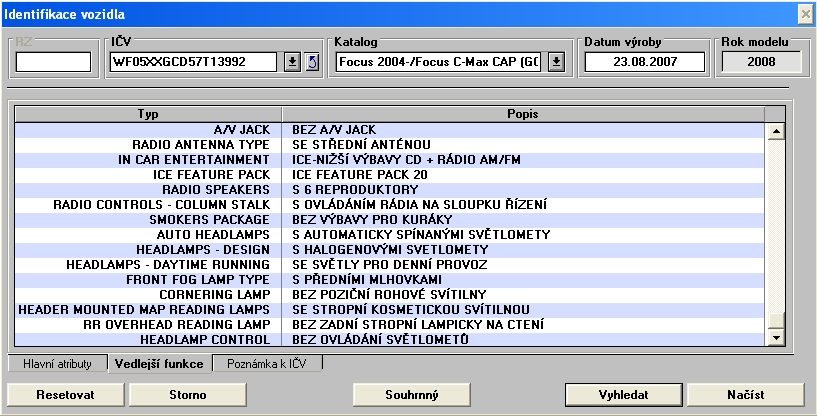
Task: Click the Souhrnný button
Action: pyautogui.click(x=411, y=394)
